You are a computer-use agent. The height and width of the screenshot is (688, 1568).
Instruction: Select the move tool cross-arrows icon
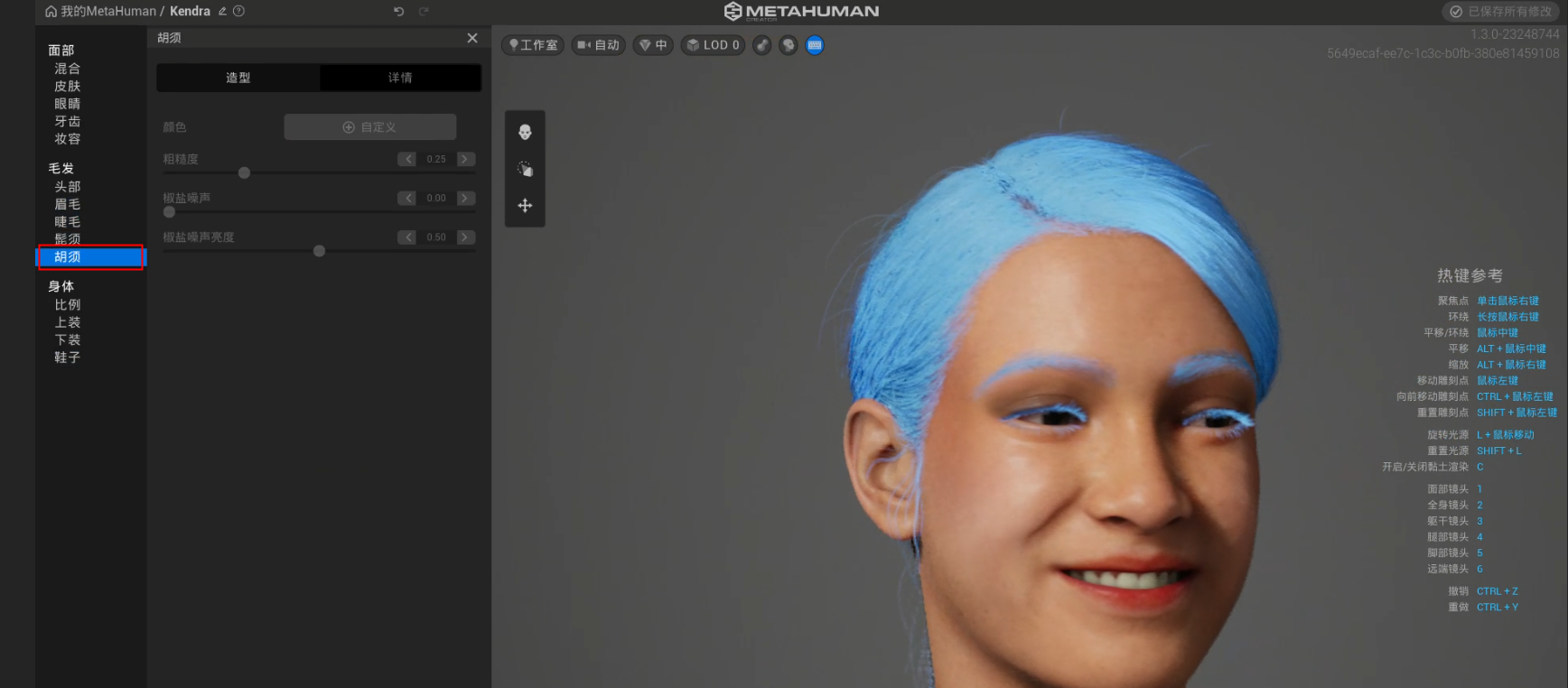coord(525,206)
